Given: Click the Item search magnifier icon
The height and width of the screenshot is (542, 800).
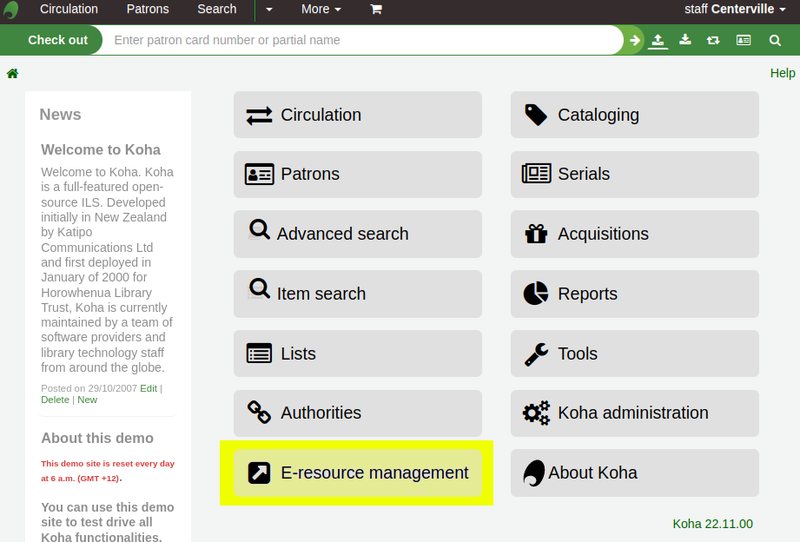Looking at the screenshot, I should click(259, 289).
